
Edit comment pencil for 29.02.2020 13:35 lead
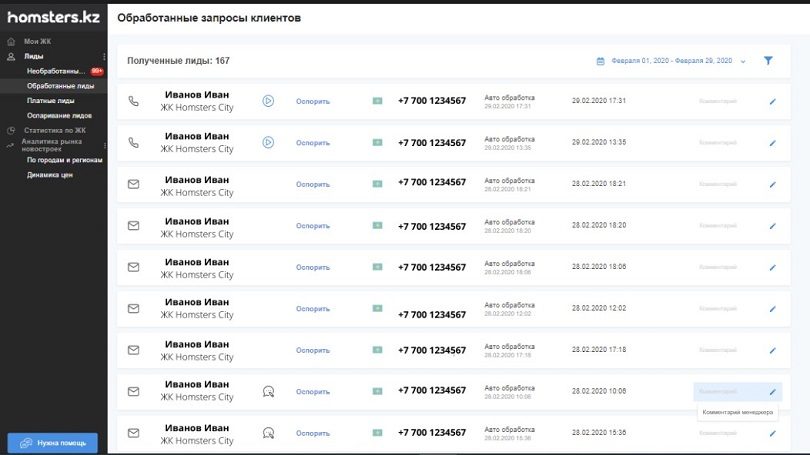tap(772, 143)
